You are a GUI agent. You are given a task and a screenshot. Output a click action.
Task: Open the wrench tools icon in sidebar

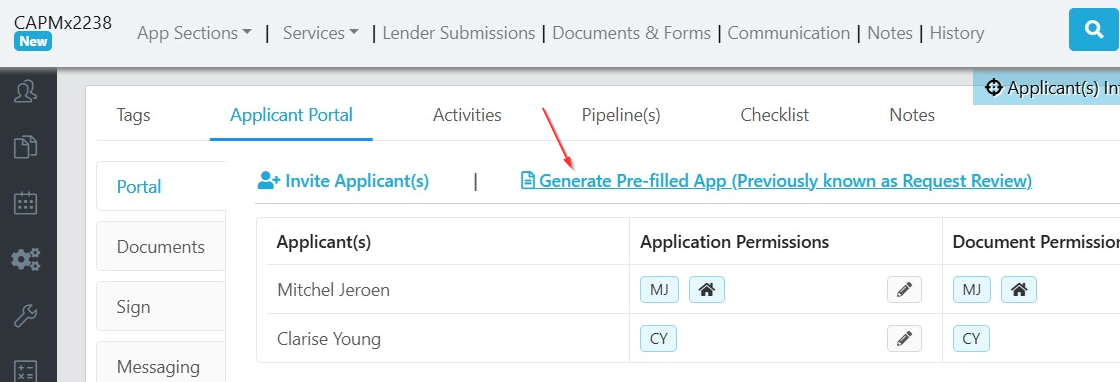(x=26, y=315)
